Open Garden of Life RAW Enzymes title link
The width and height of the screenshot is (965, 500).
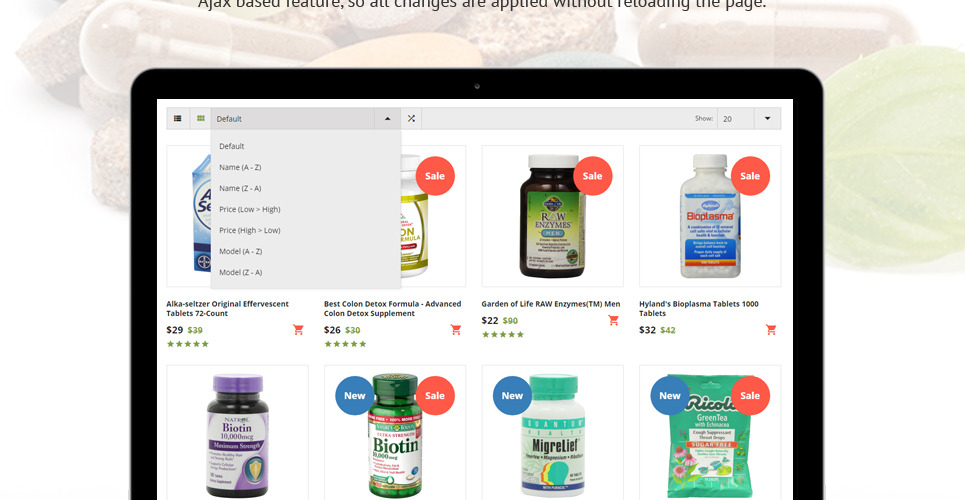(x=551, y=304)
